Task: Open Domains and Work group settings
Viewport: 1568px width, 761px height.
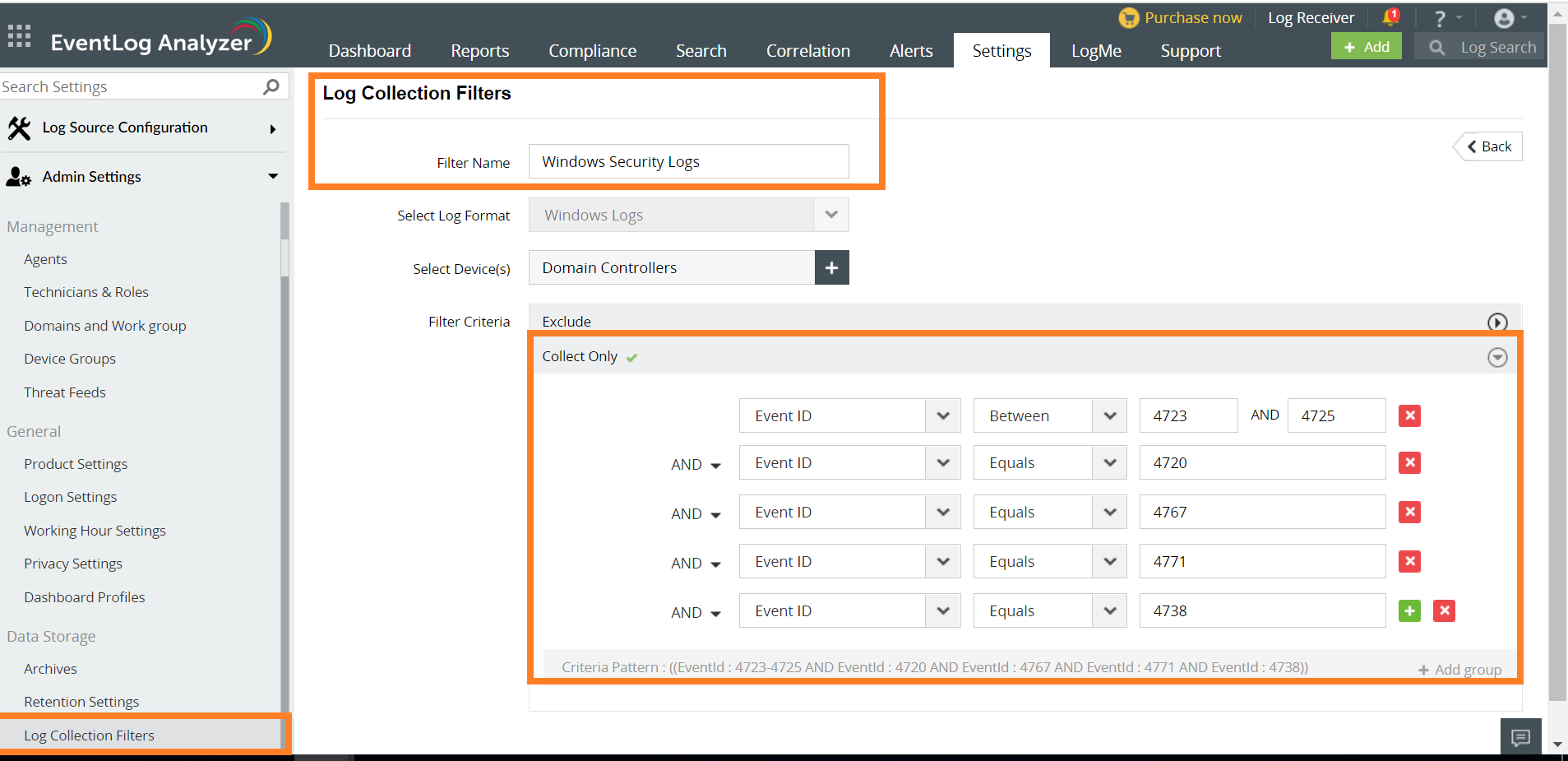Action: coord(105,326)
